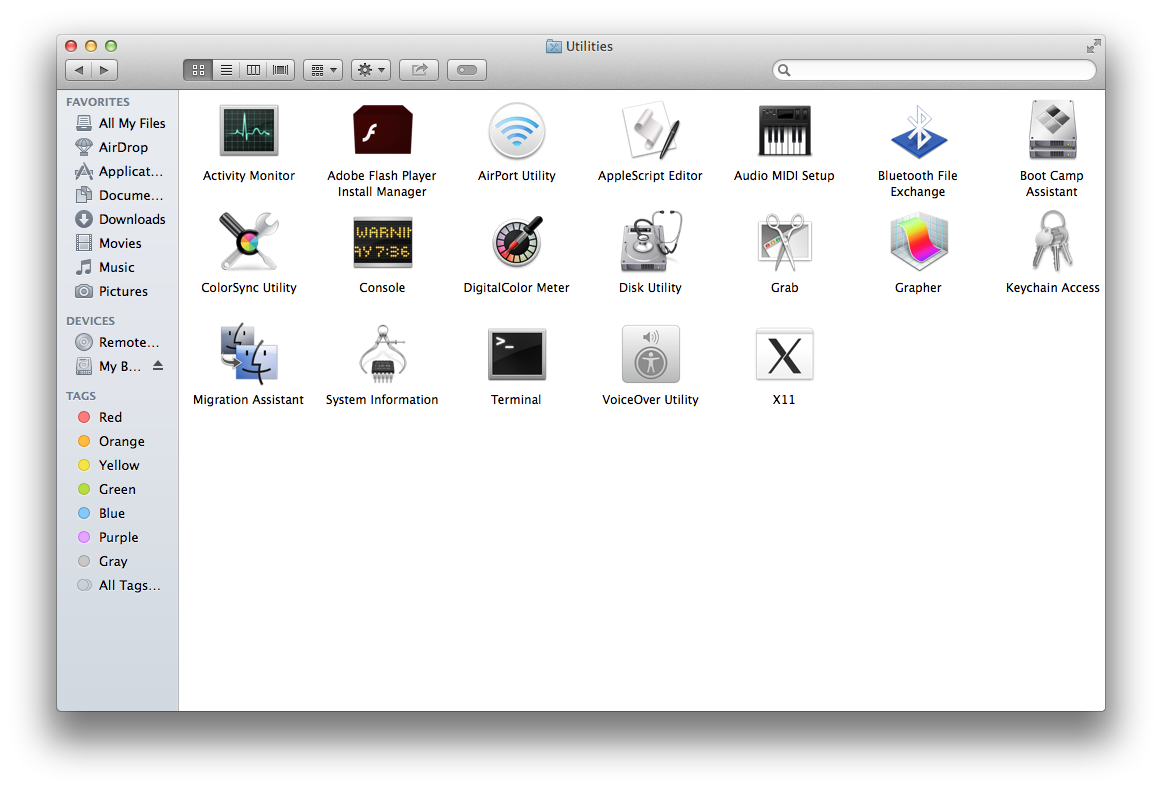
Task: Select Bluetooth File Exchange icon
Action: (918, 132)
